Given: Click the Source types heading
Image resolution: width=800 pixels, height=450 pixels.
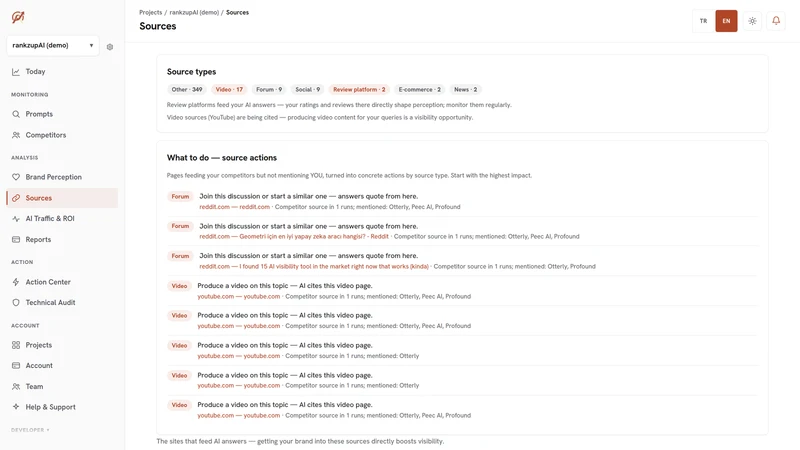Looking at the screenshot, I should pyautogui.click(x=191, y=72).
